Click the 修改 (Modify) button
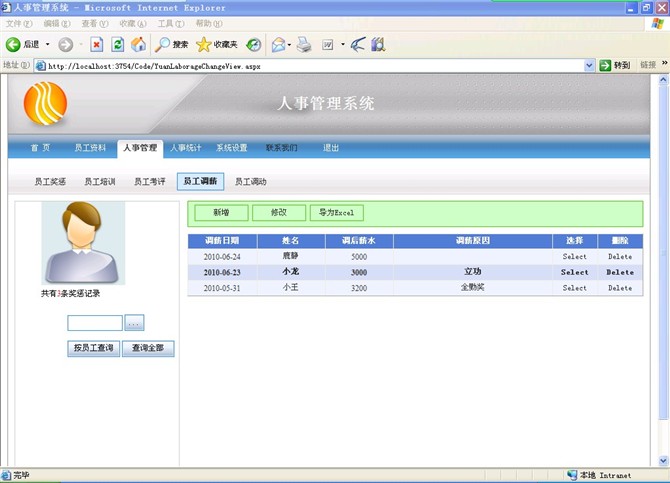Screen dimensions: 670x483 click(279, 212)
